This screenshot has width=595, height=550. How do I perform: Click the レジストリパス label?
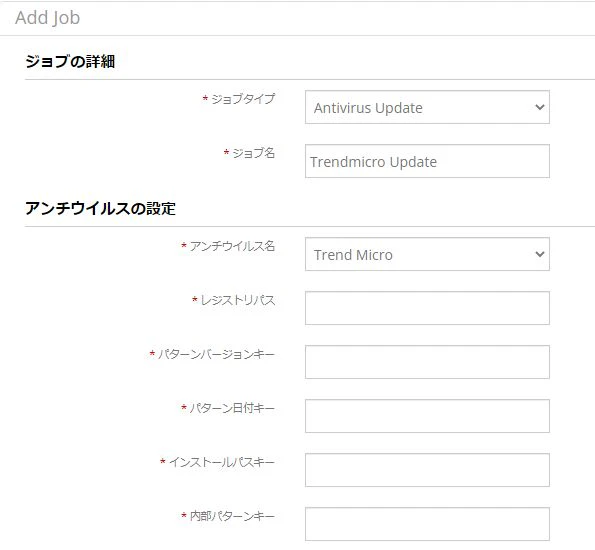[238, 300]
